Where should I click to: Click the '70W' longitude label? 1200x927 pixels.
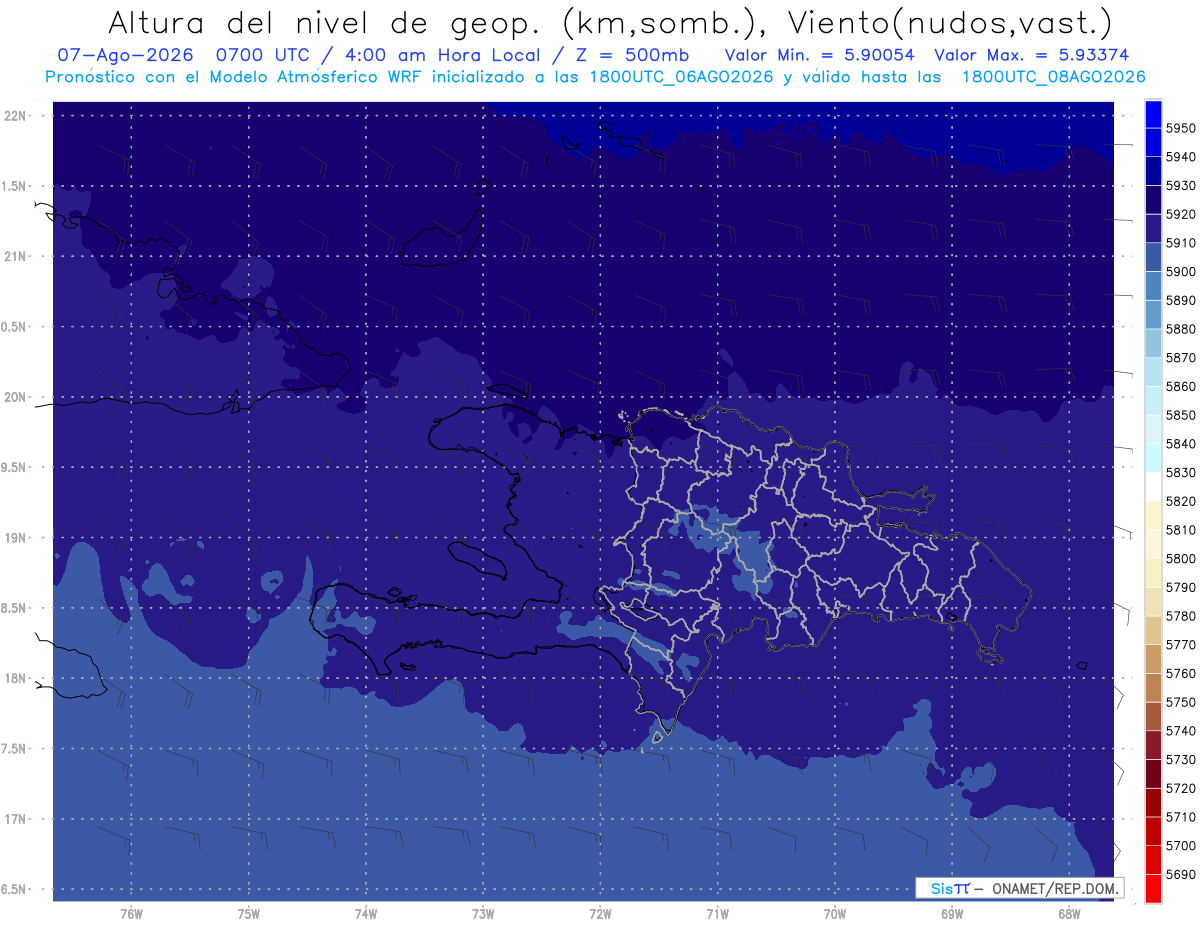click(x=835, y=913)
